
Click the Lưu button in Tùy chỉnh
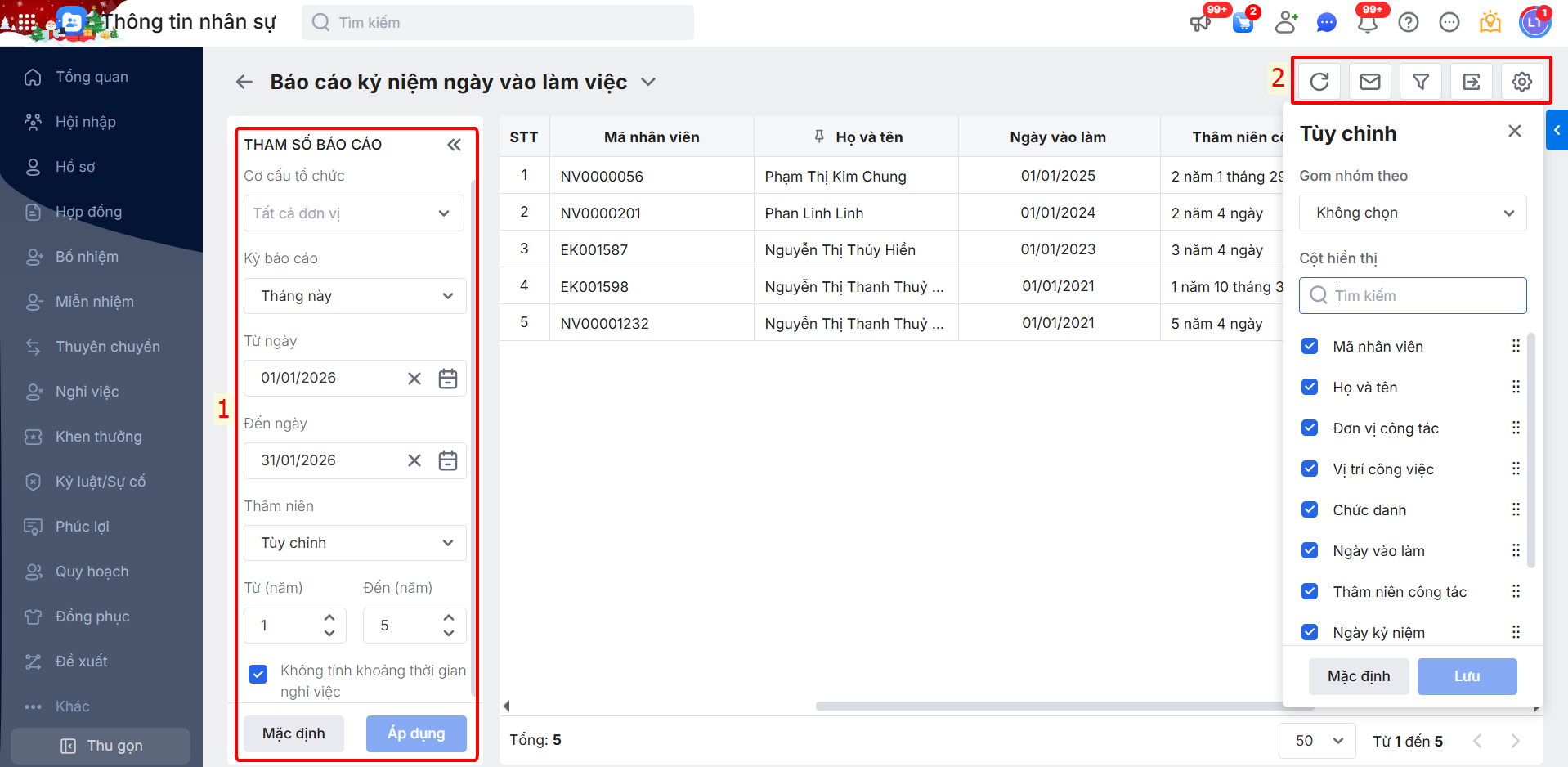click(x=1467, y=676)
